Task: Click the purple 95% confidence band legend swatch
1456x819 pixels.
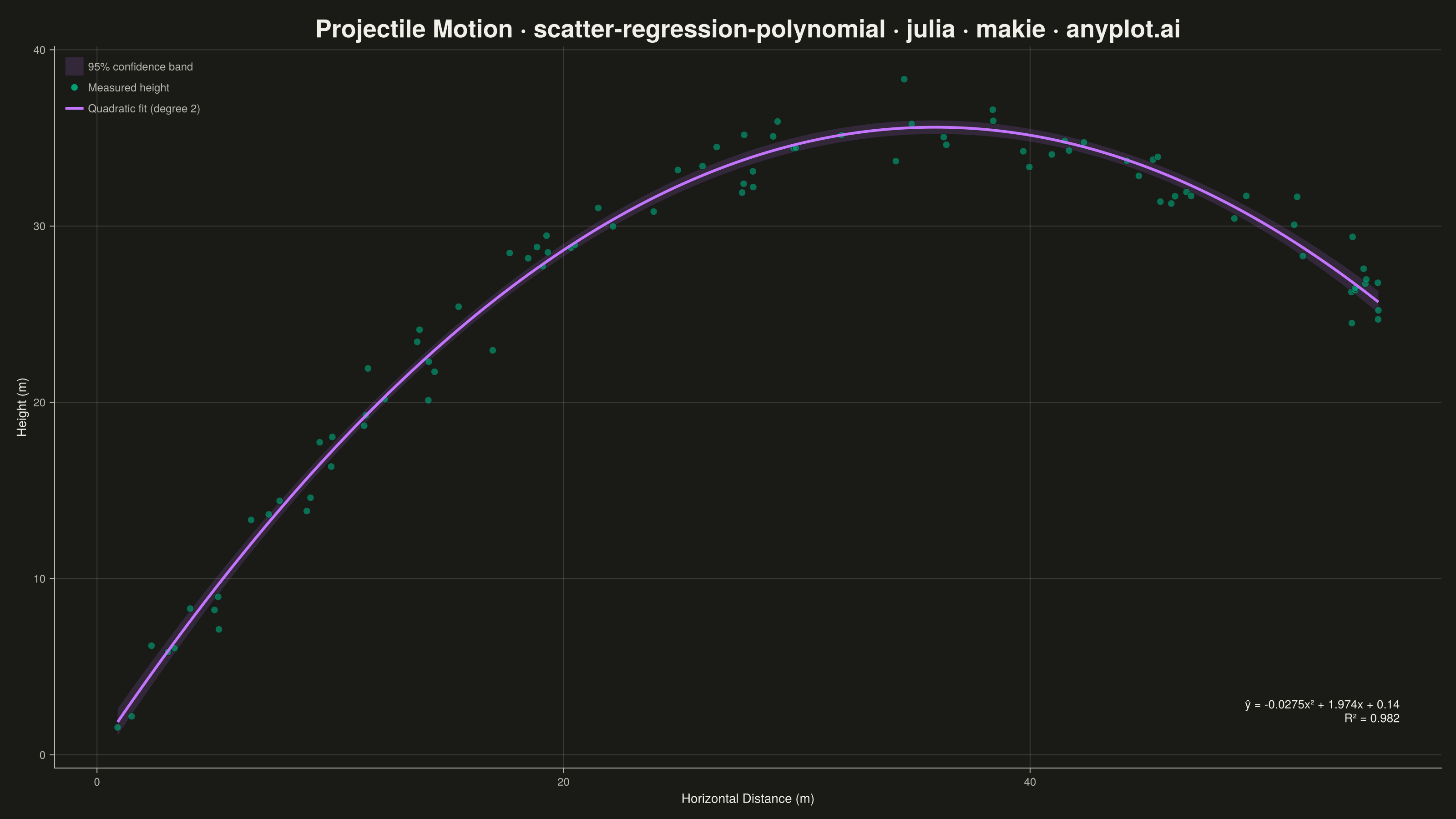Action: click(75, 66)
